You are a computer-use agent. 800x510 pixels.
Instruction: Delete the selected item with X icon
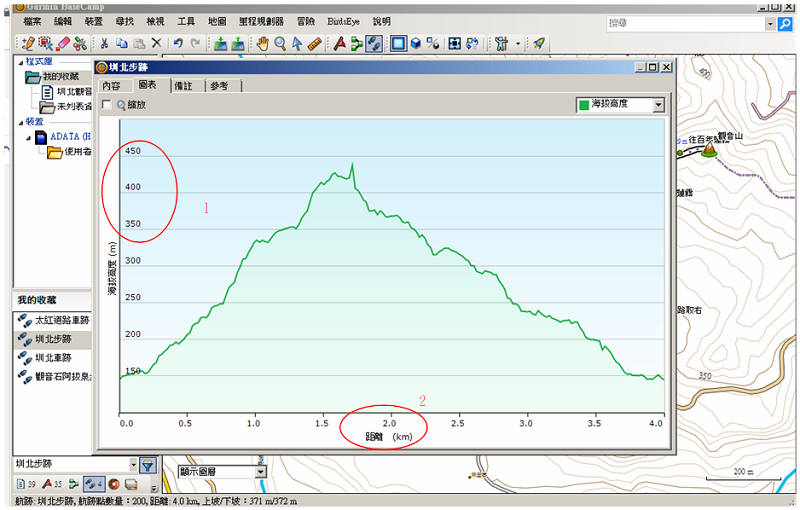point(156,44)
